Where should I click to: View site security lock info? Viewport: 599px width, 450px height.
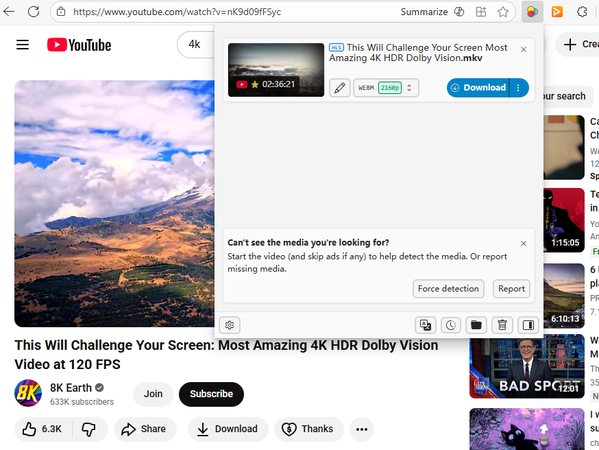(61, 12)
